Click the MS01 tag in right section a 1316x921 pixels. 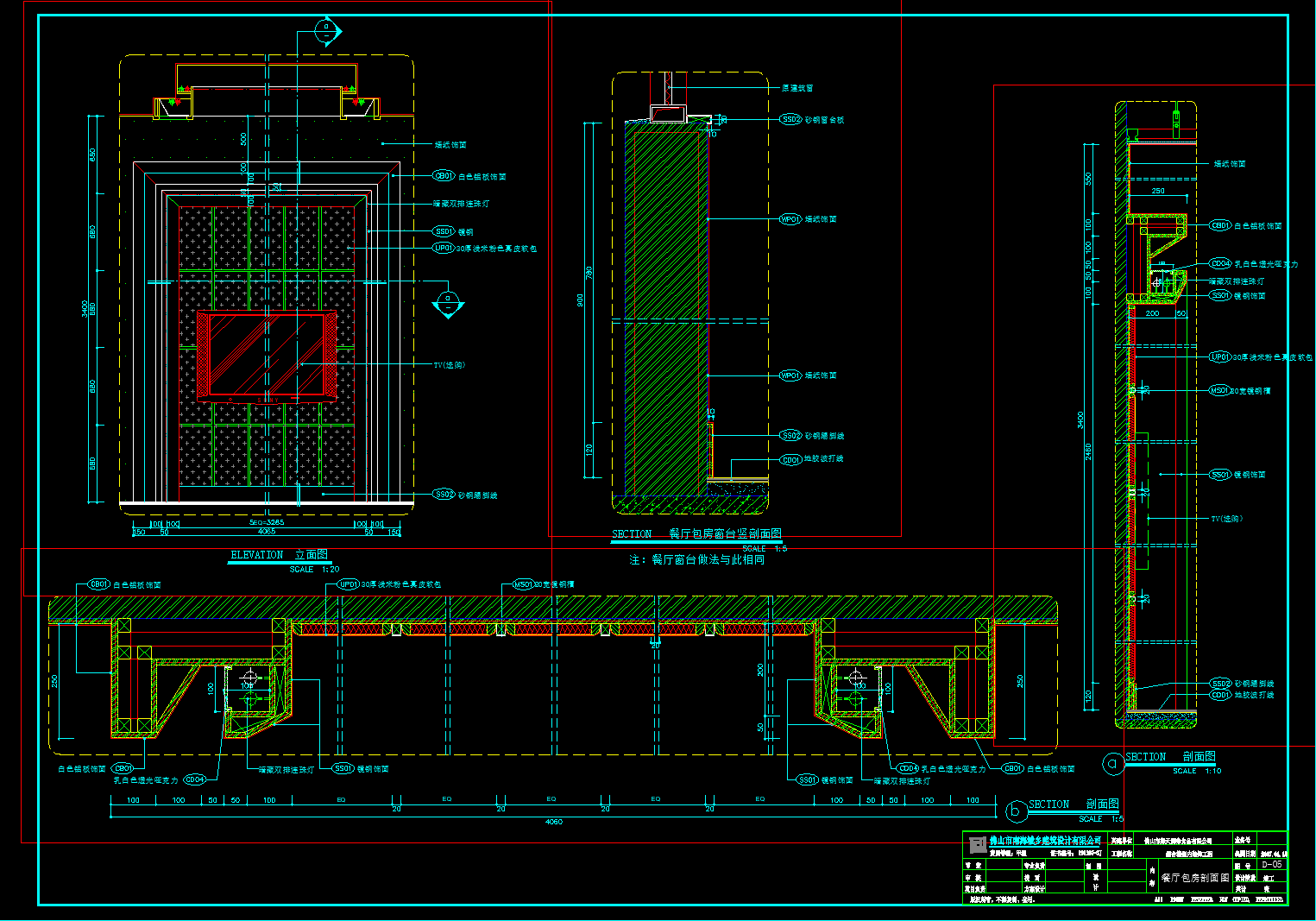[x=1219, y=390]
